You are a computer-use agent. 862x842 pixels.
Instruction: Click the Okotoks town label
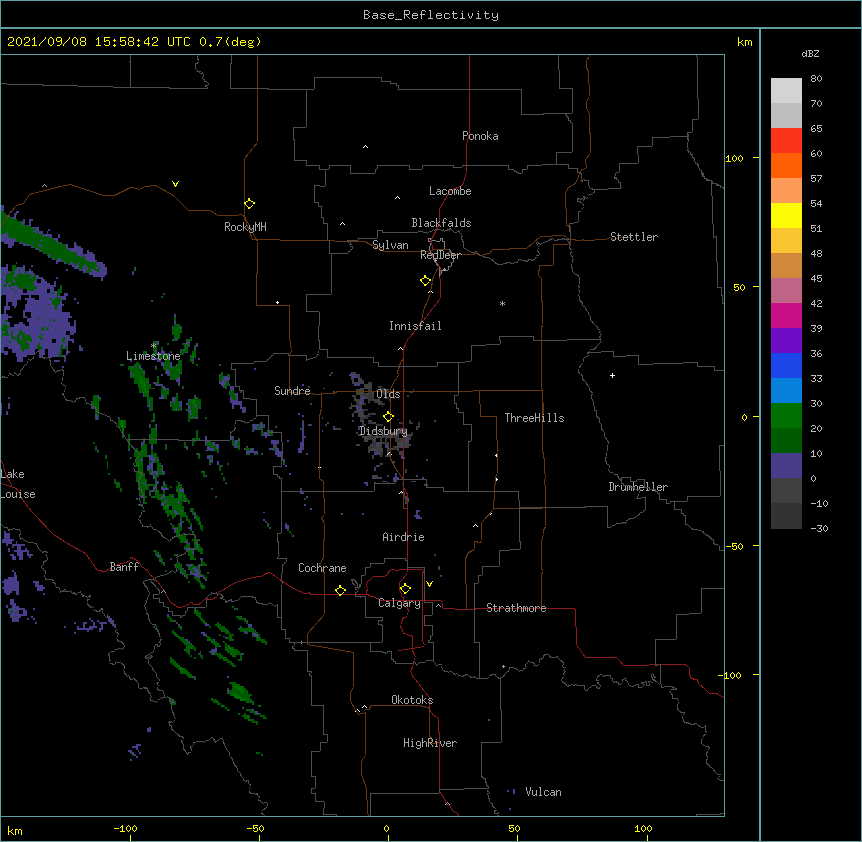click(412, 700)
